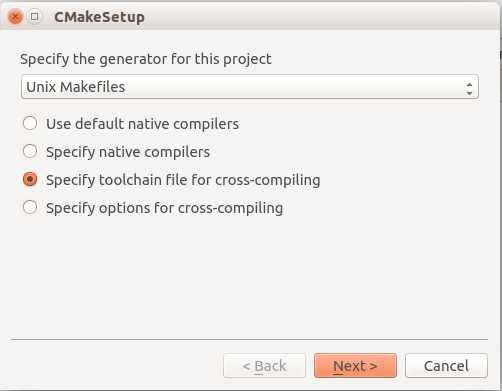Screen dimensions: 502x391
Task: Go to previous page with < Back
Action: point(264,366)
